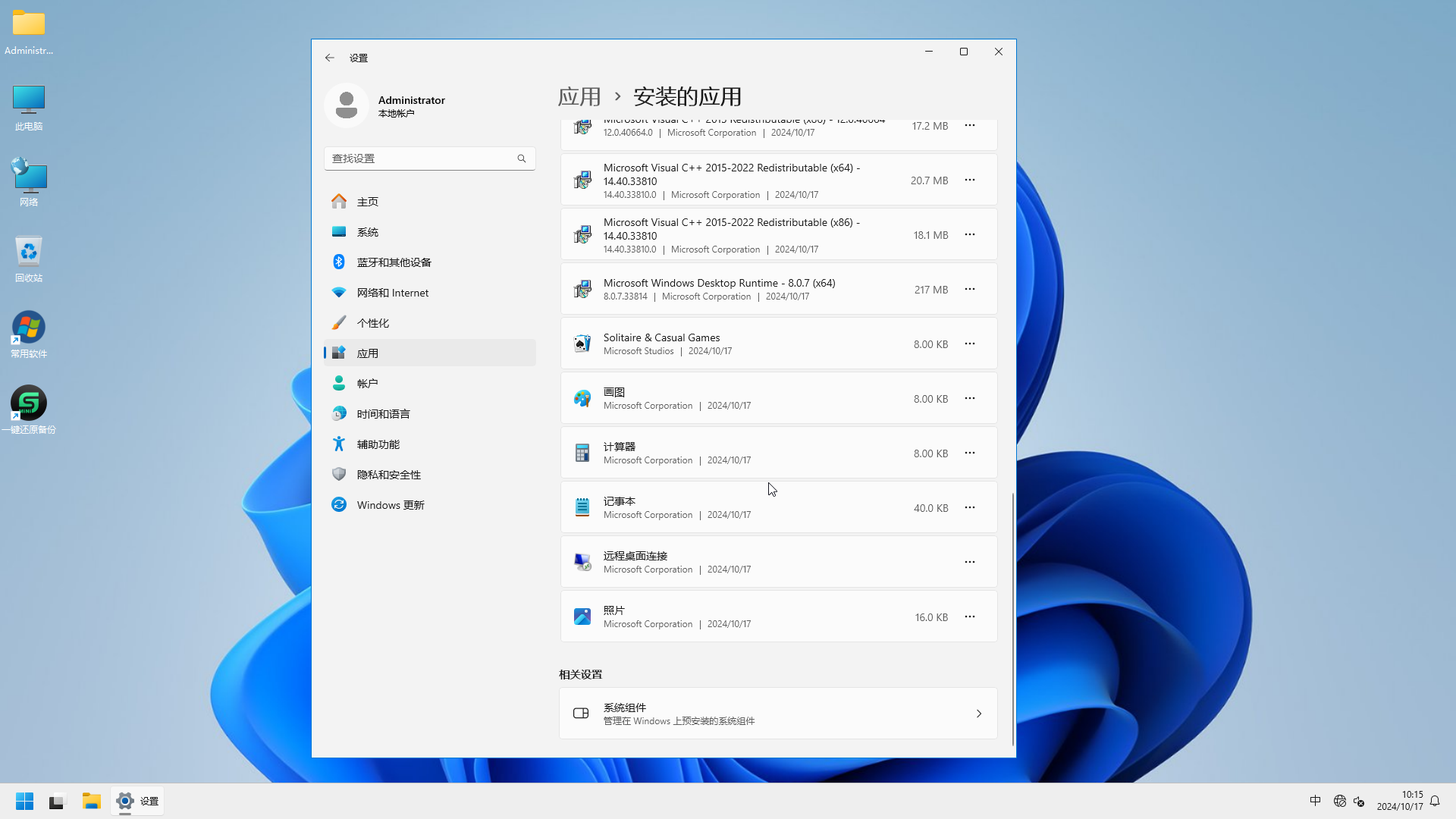This screenshot has height=819, width=1456.
Task: Open File Explorer from the taskbar
Action: pyautogui.click(x=92, y=801)
